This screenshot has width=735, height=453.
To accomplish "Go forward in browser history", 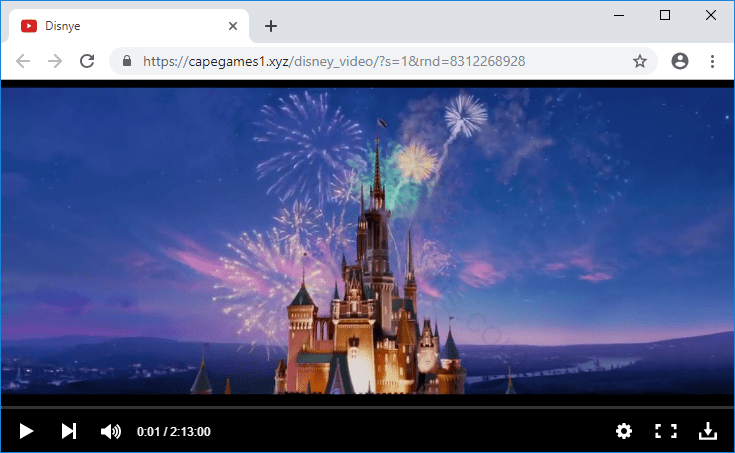I will (55, 61).
